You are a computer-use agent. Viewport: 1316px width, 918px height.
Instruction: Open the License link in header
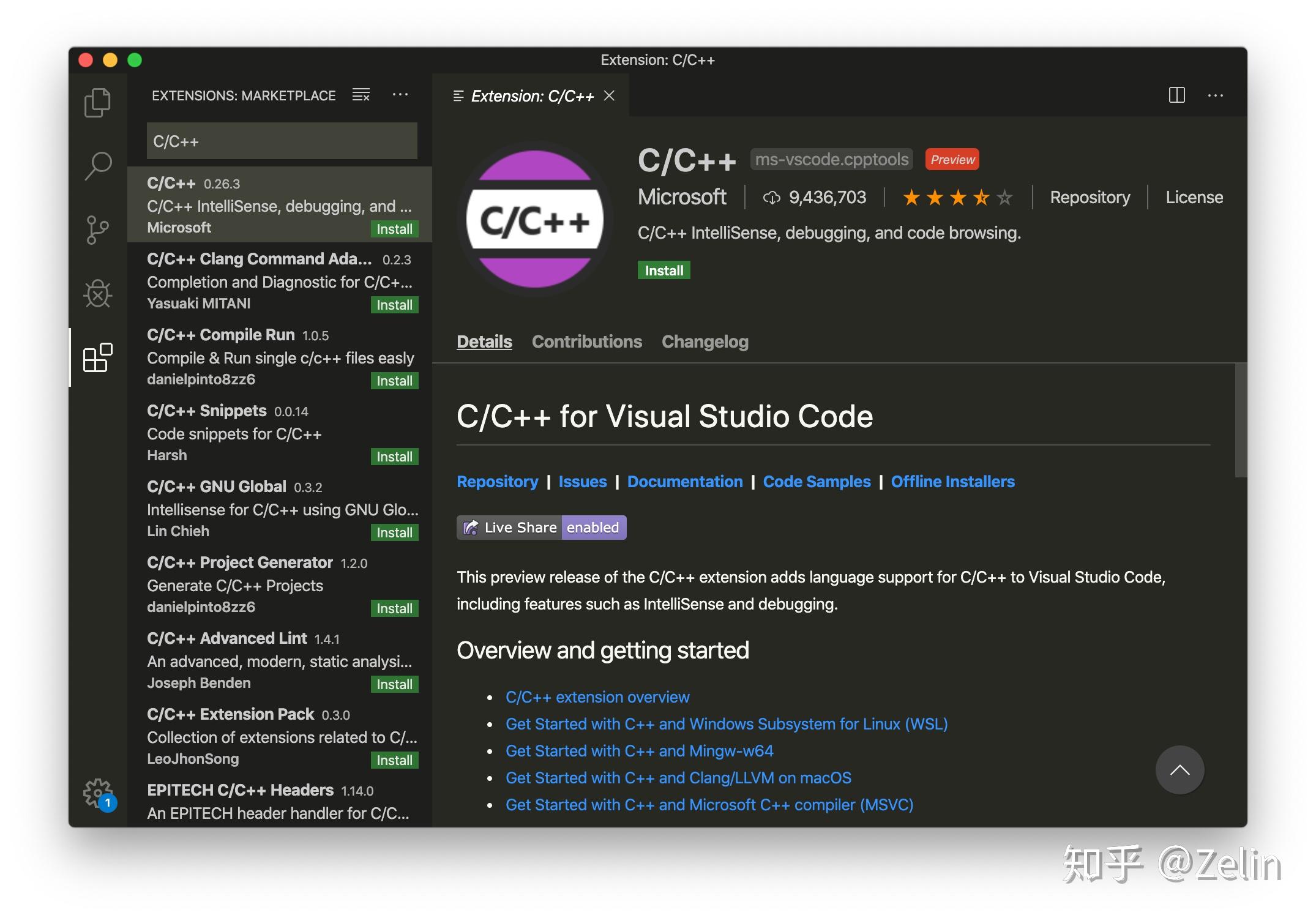coord(1194,197)
